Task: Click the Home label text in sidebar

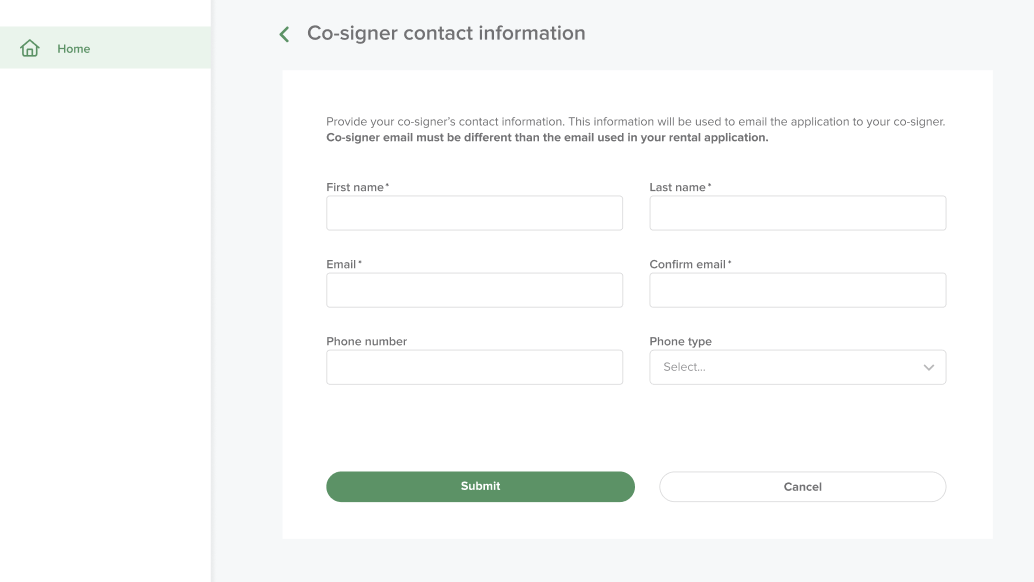Action: point(72,47)
